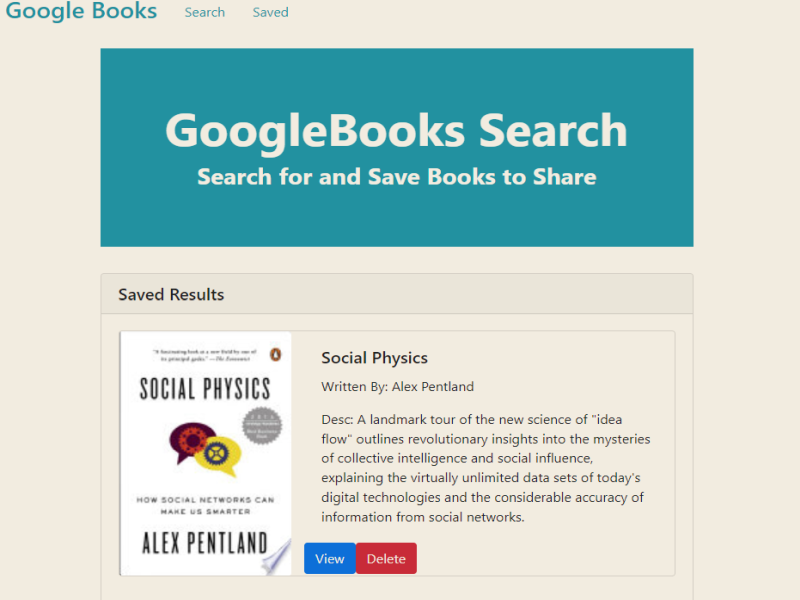The width and height of the screenshot is (800, 600).
Task: Click the ALEX PENTLAND name on the cover
Action: click(205, 542)
